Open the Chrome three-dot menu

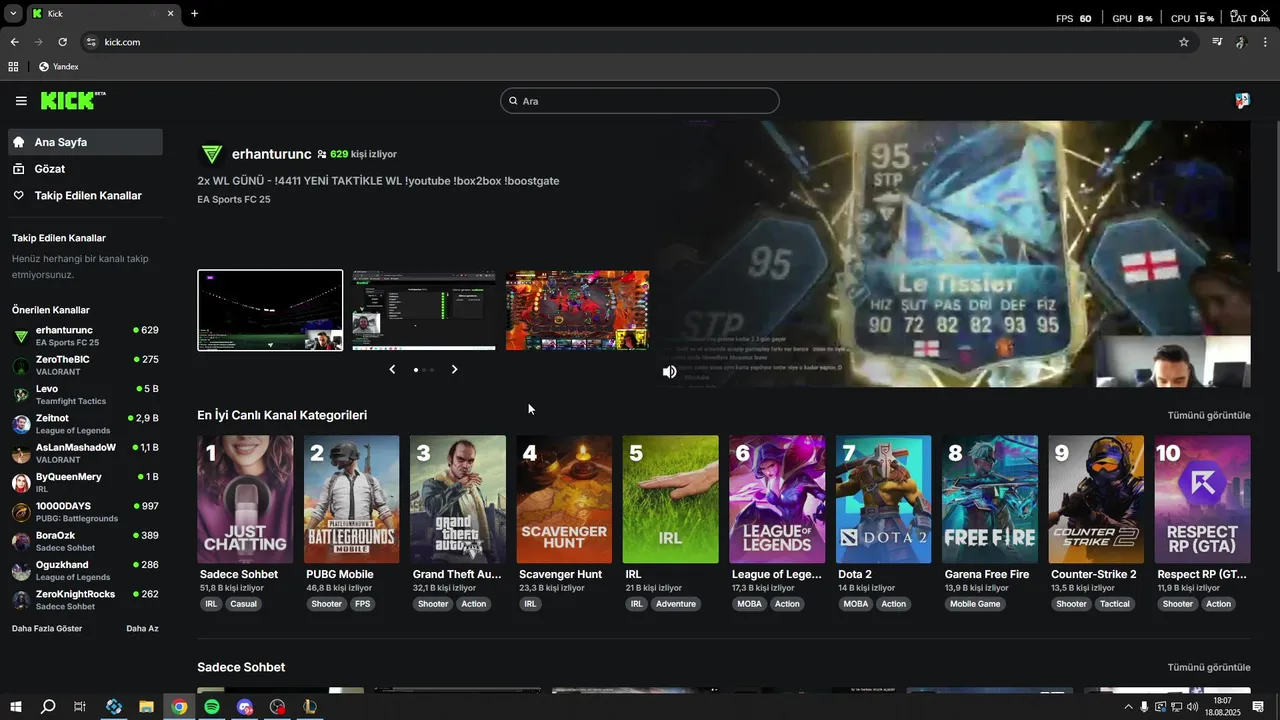click(x=1265, y=42)
